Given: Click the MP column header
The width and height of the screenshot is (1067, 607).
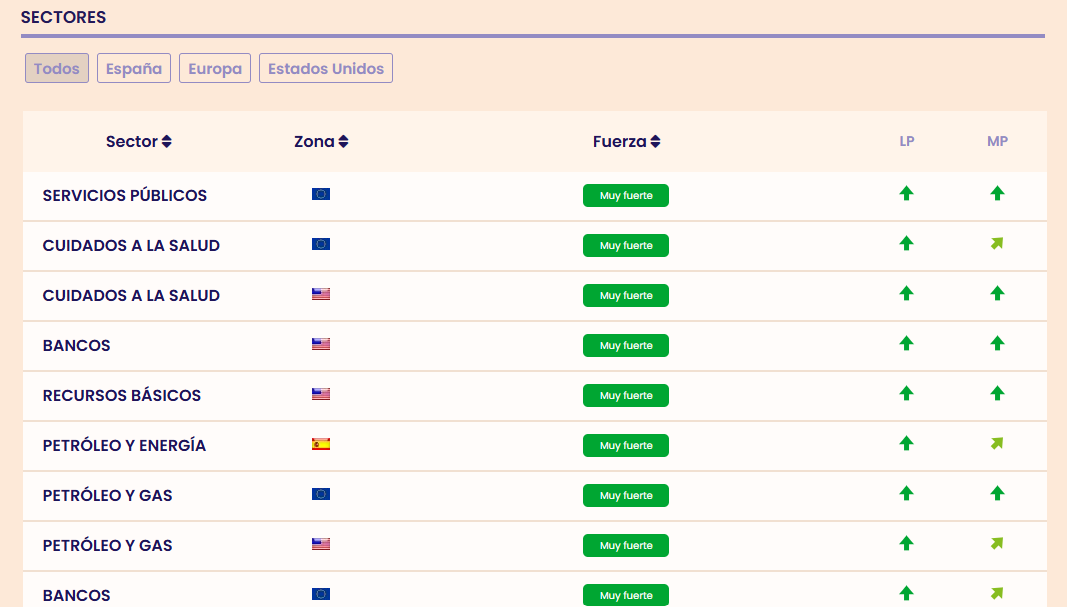Looking at the screenshot, I should (x=997, y=142).
